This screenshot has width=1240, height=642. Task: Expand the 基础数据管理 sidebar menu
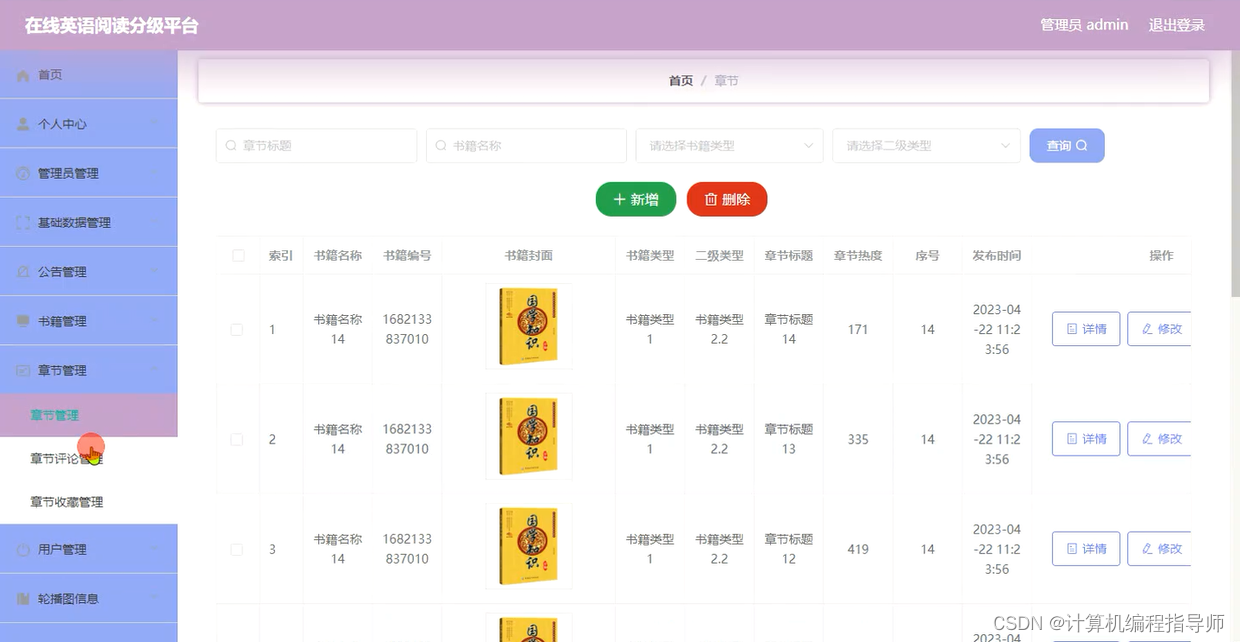click(x=88, y=223)
